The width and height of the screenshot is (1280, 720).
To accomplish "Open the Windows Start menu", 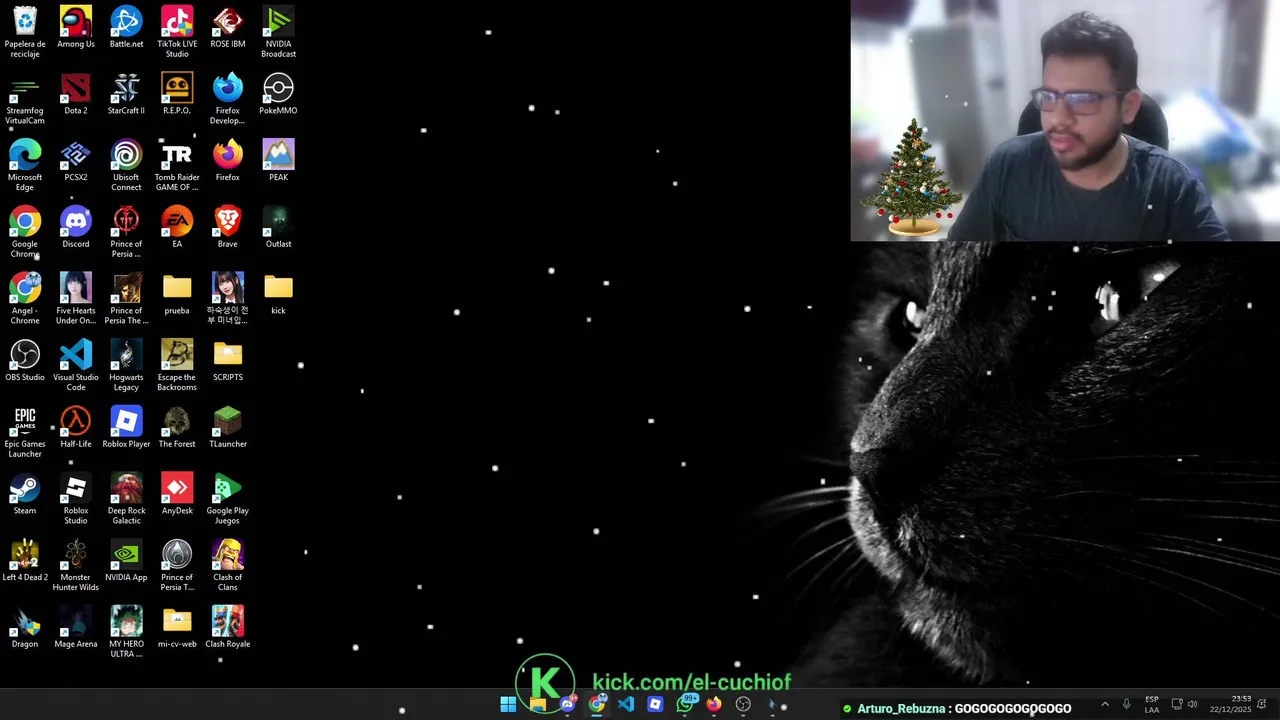I will pyautogui.click(x=508, y=705).
